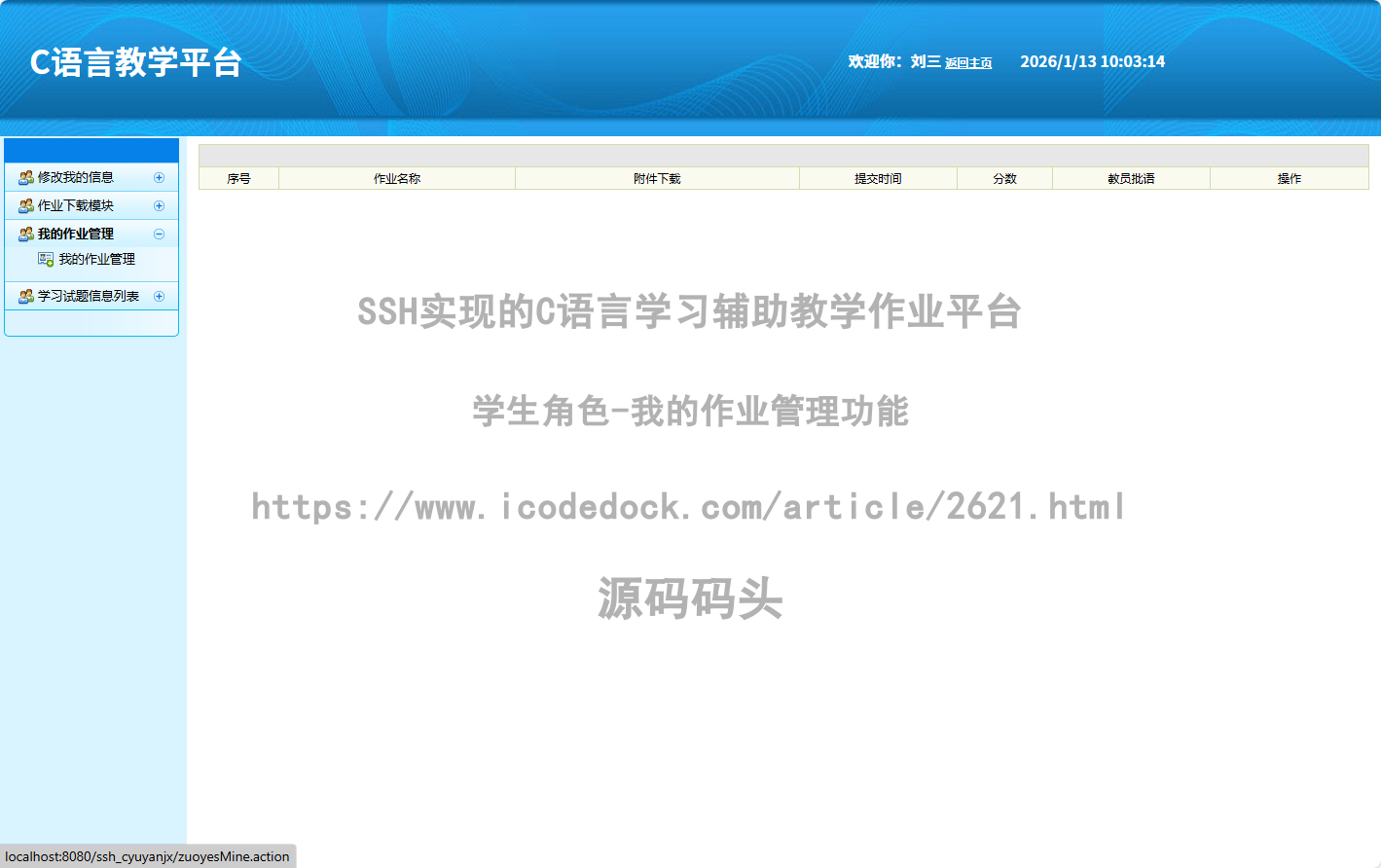Collapse 我的作业管理 with its minus button
The width and height of the screenshot is (1381, 868).
pos(160,235)
